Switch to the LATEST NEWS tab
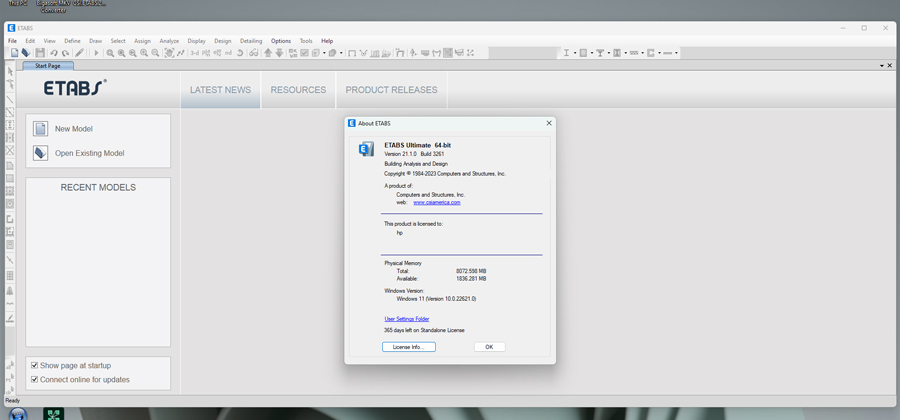900x420 pixels. point(220,90)
